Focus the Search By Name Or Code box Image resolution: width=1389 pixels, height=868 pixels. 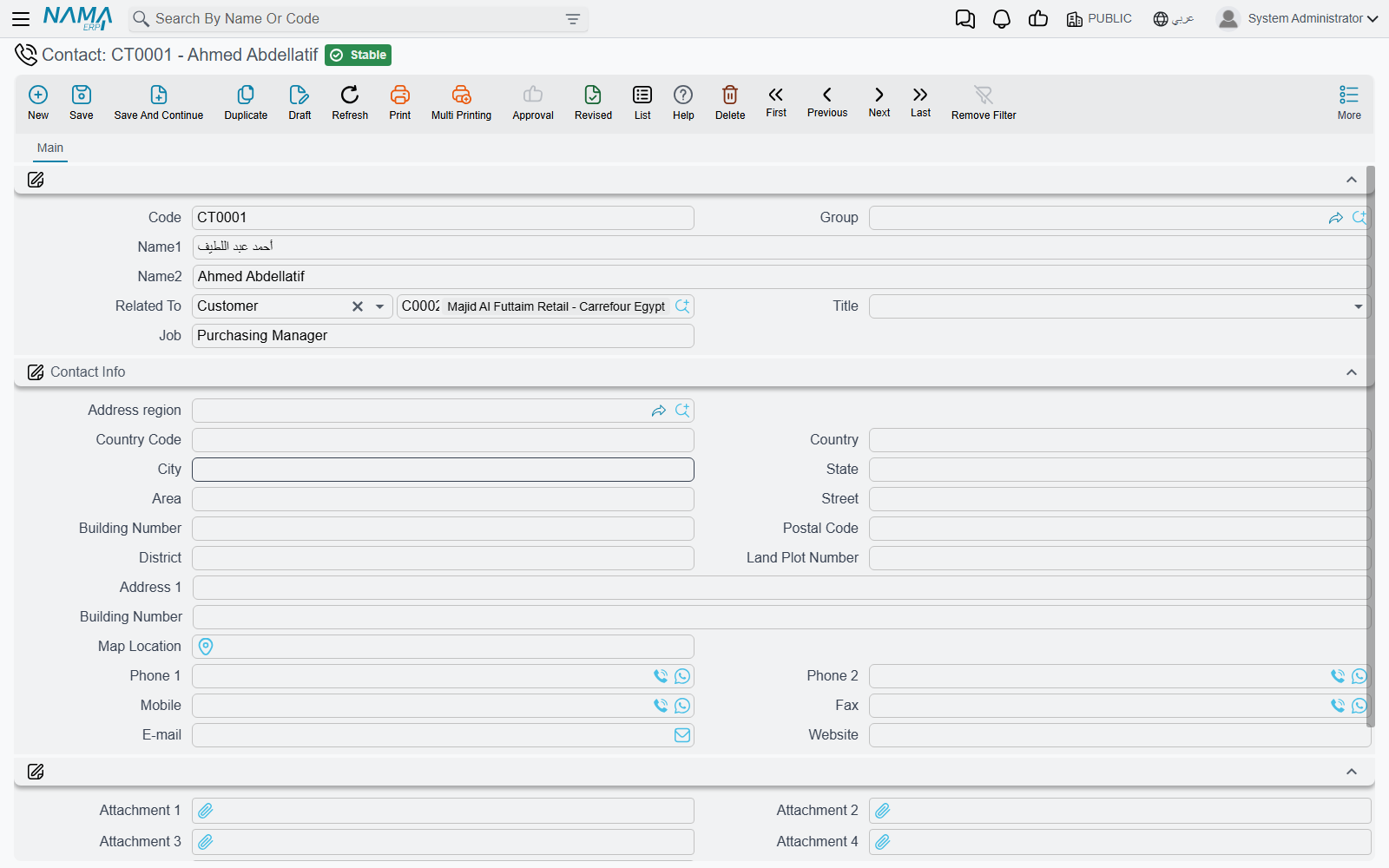[x=358, y=19]
